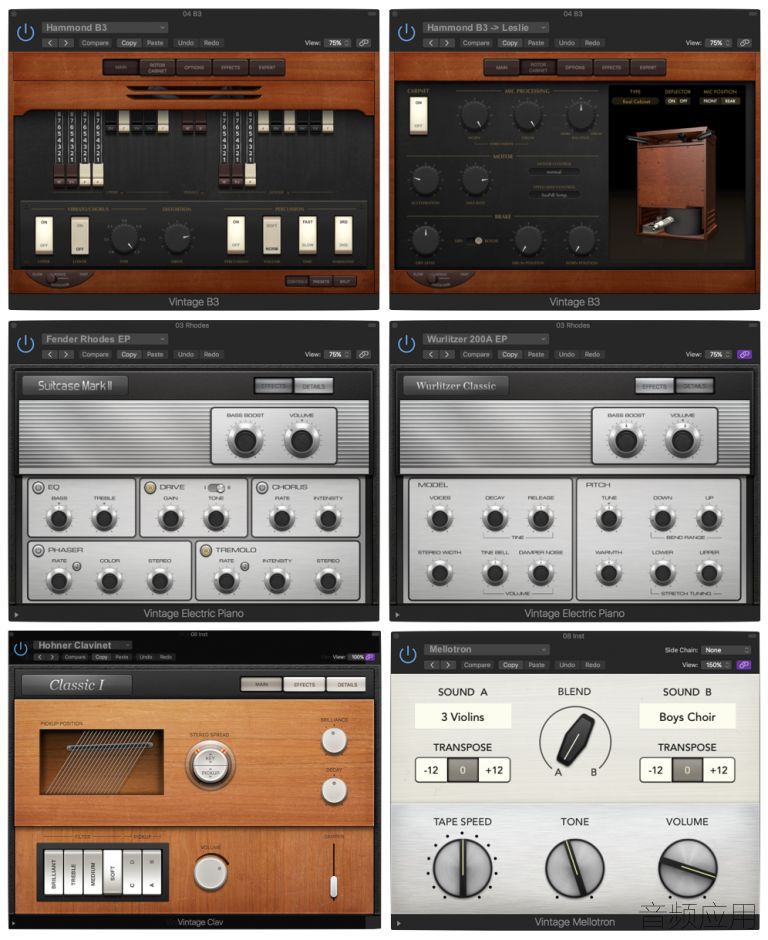Open Suitcase Mark II model selector
Viewport: 768px width, 940px height.
(75, 385)
